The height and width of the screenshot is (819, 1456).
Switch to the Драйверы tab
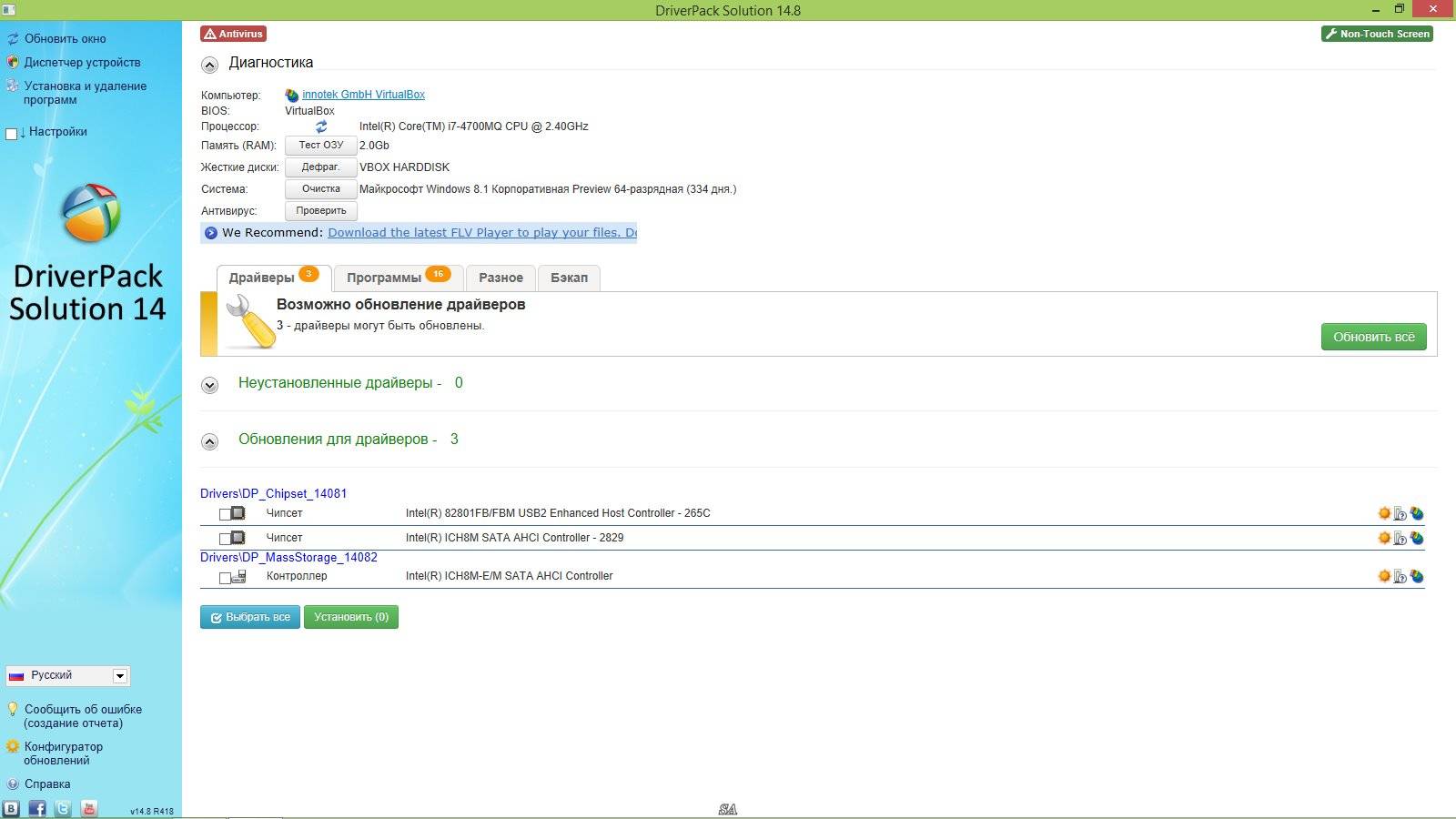[274, 278]
